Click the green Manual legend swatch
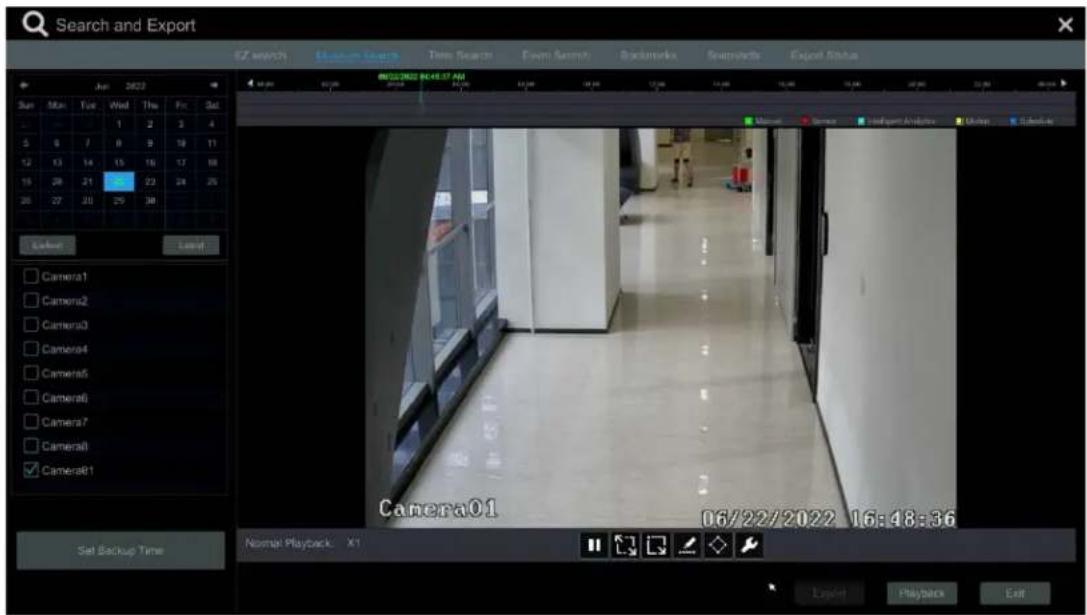 (749, 121)
